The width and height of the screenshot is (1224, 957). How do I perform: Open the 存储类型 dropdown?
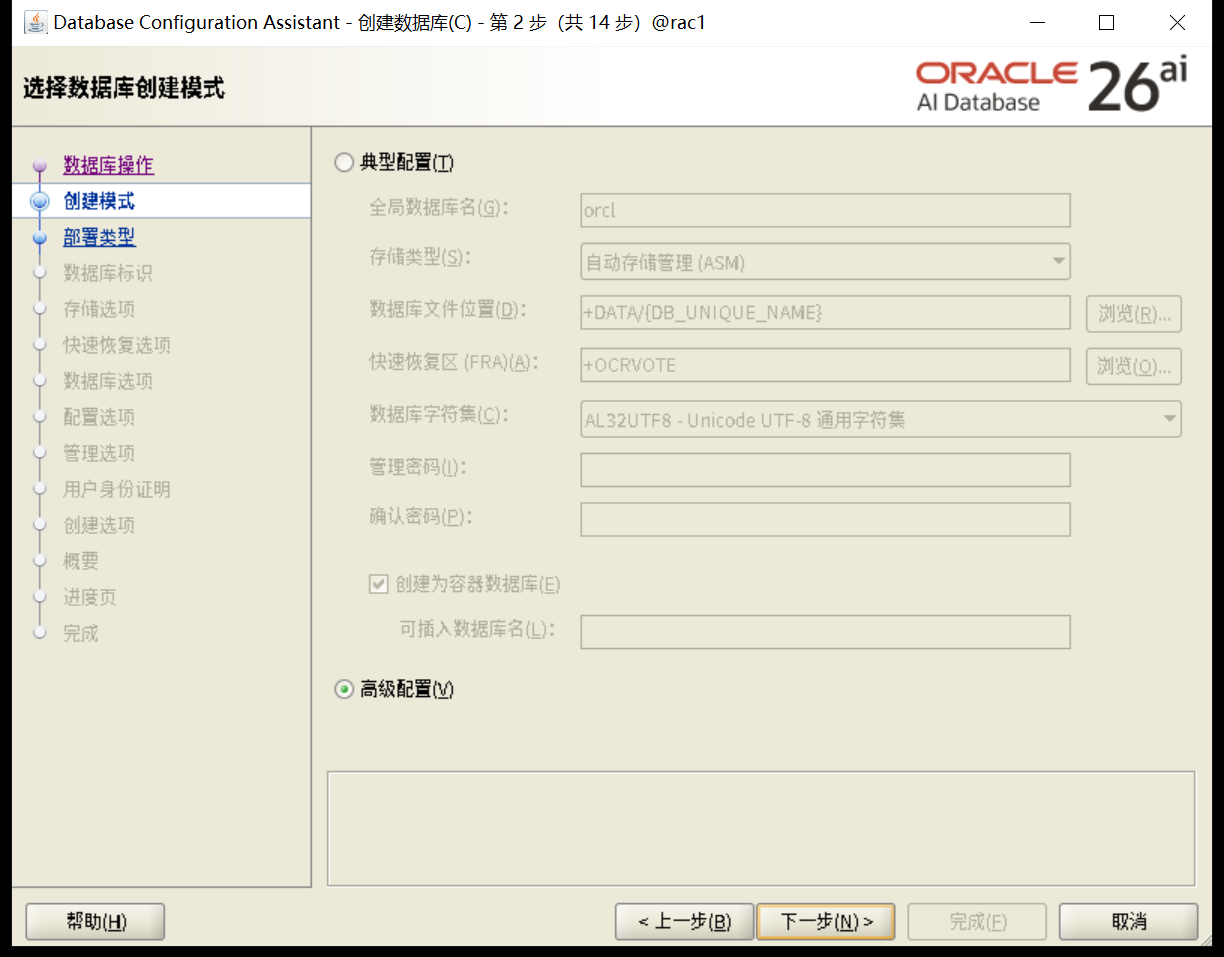tap(825, 262)
